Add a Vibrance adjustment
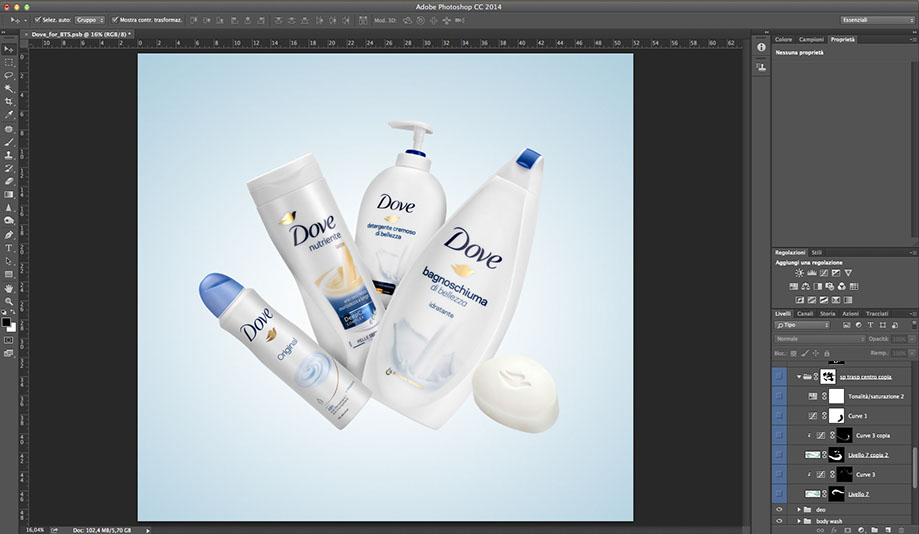 [x=847, y=273]
